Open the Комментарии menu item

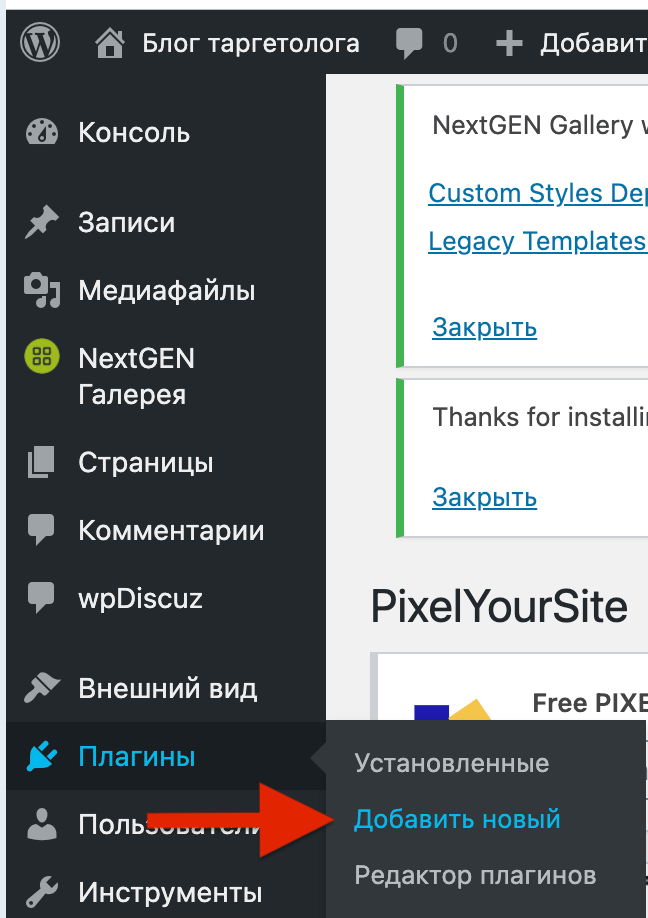(171, 531)
